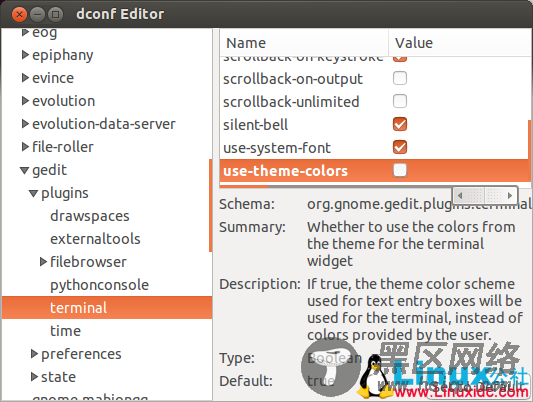Image resolution: width=533 pixels, height=402 pixels.
Task: Click the Name column header
Action: (x=304, y=43)
